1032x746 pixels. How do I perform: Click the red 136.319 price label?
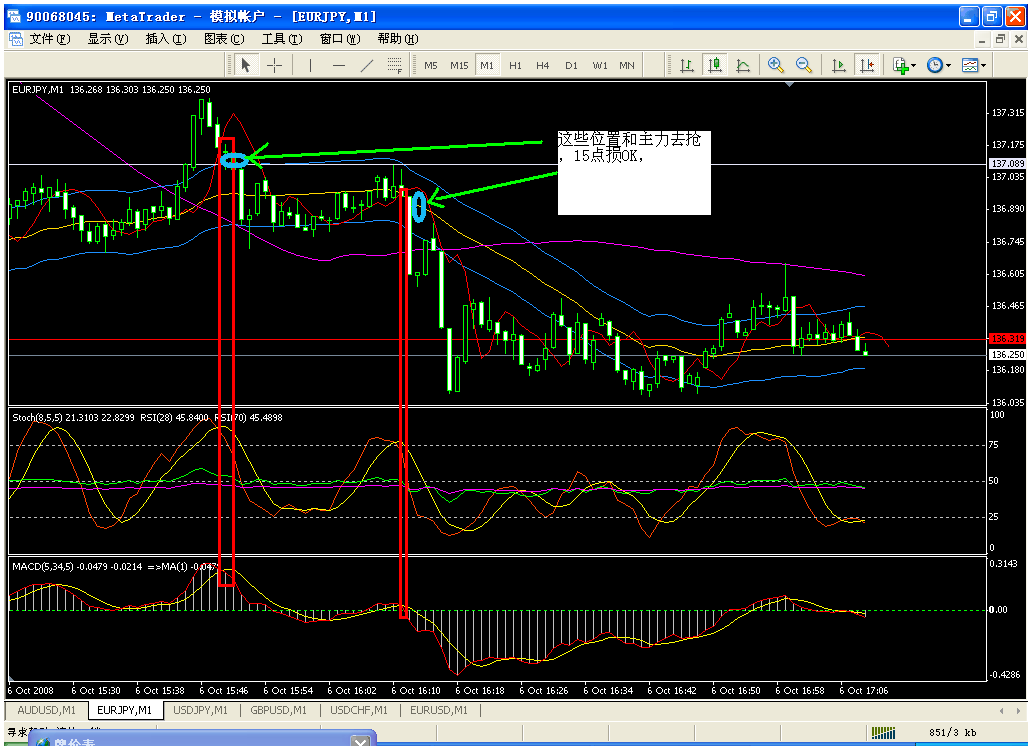coord(1008,338)
